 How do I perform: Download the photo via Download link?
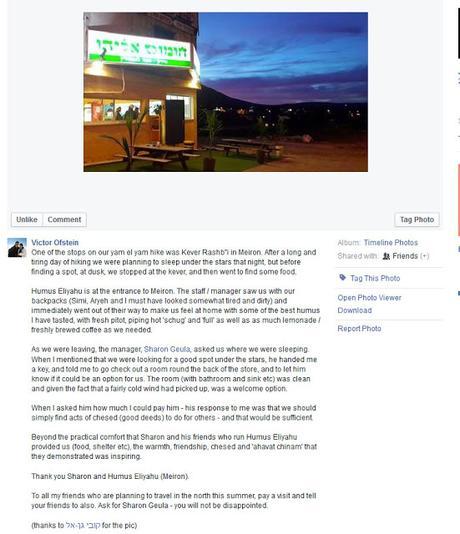click(x=354, y=310)
